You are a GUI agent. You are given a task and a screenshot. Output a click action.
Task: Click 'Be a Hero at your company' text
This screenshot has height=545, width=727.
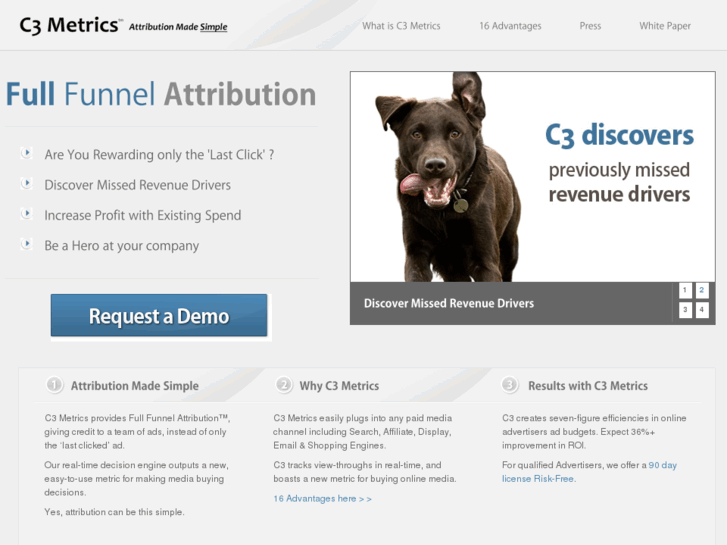121,246
